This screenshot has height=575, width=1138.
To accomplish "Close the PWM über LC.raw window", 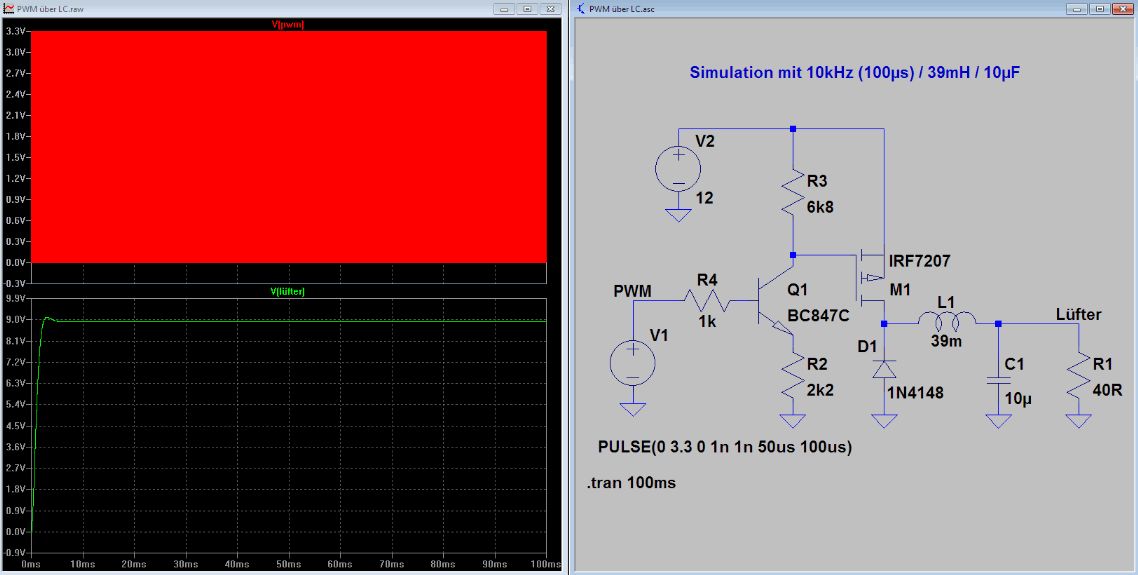I will [x=552, y=9].
